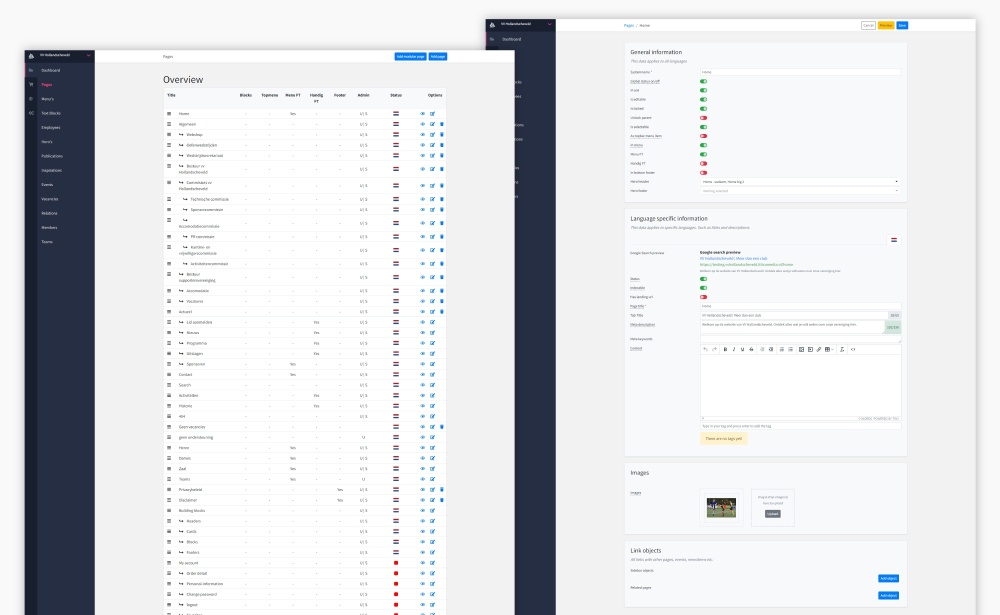Delete the Algemeen page via its trash icon
This screenshot has height=615, width=1000.
[x=442, y=124]
